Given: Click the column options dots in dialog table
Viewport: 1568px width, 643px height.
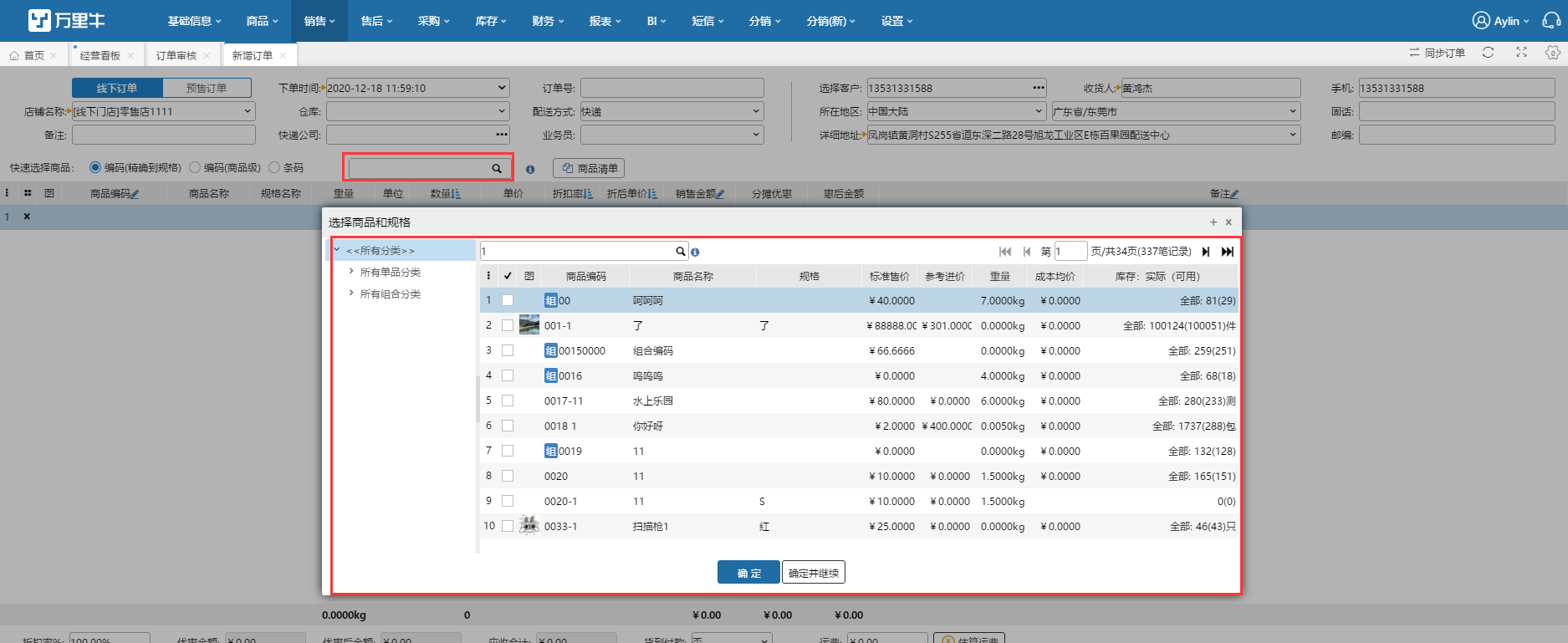Looking at the screenshot, I should (489, 276).
